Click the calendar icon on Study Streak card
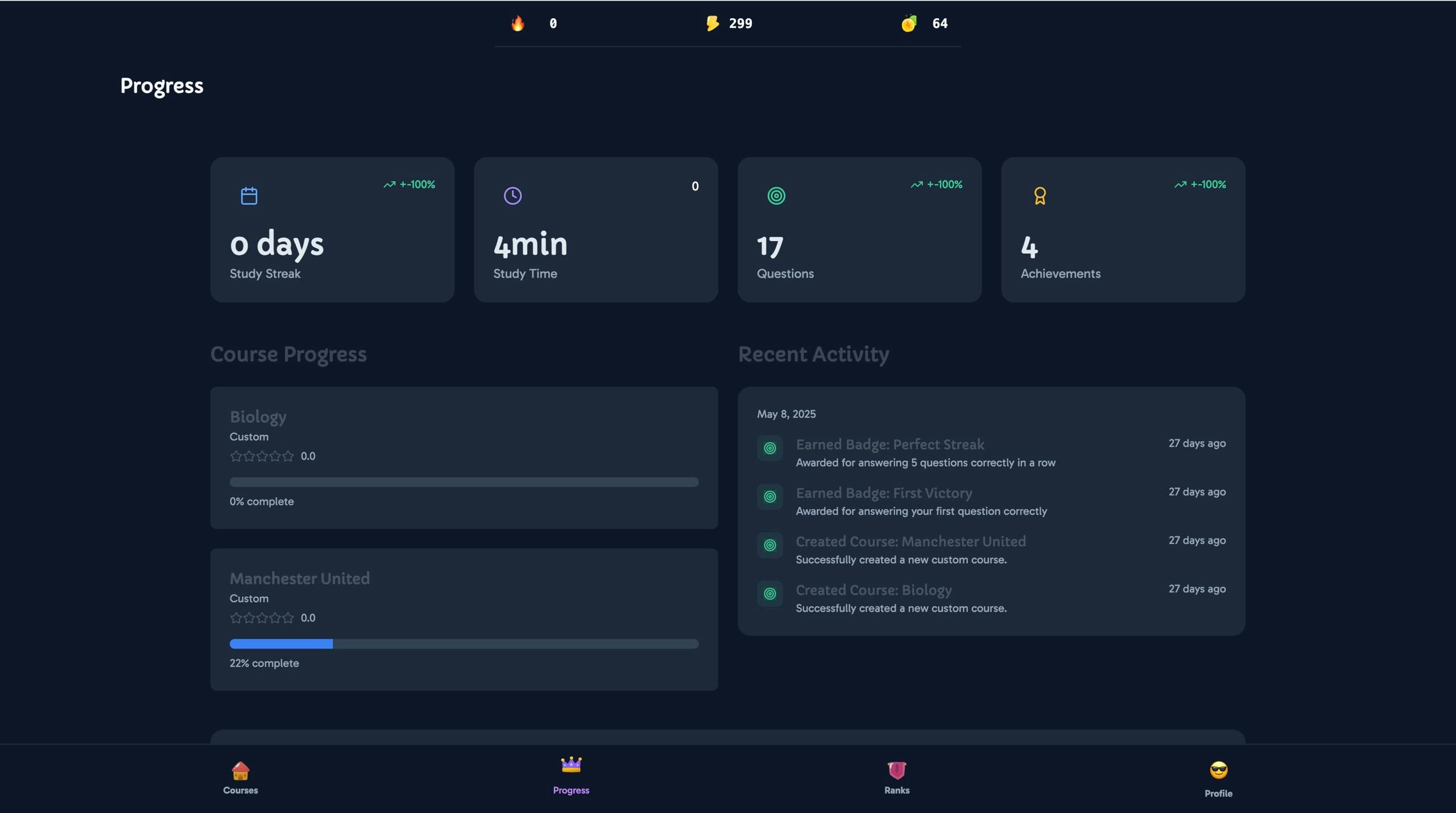Screen dimensions: 1456x813 [x=249, y=196]
